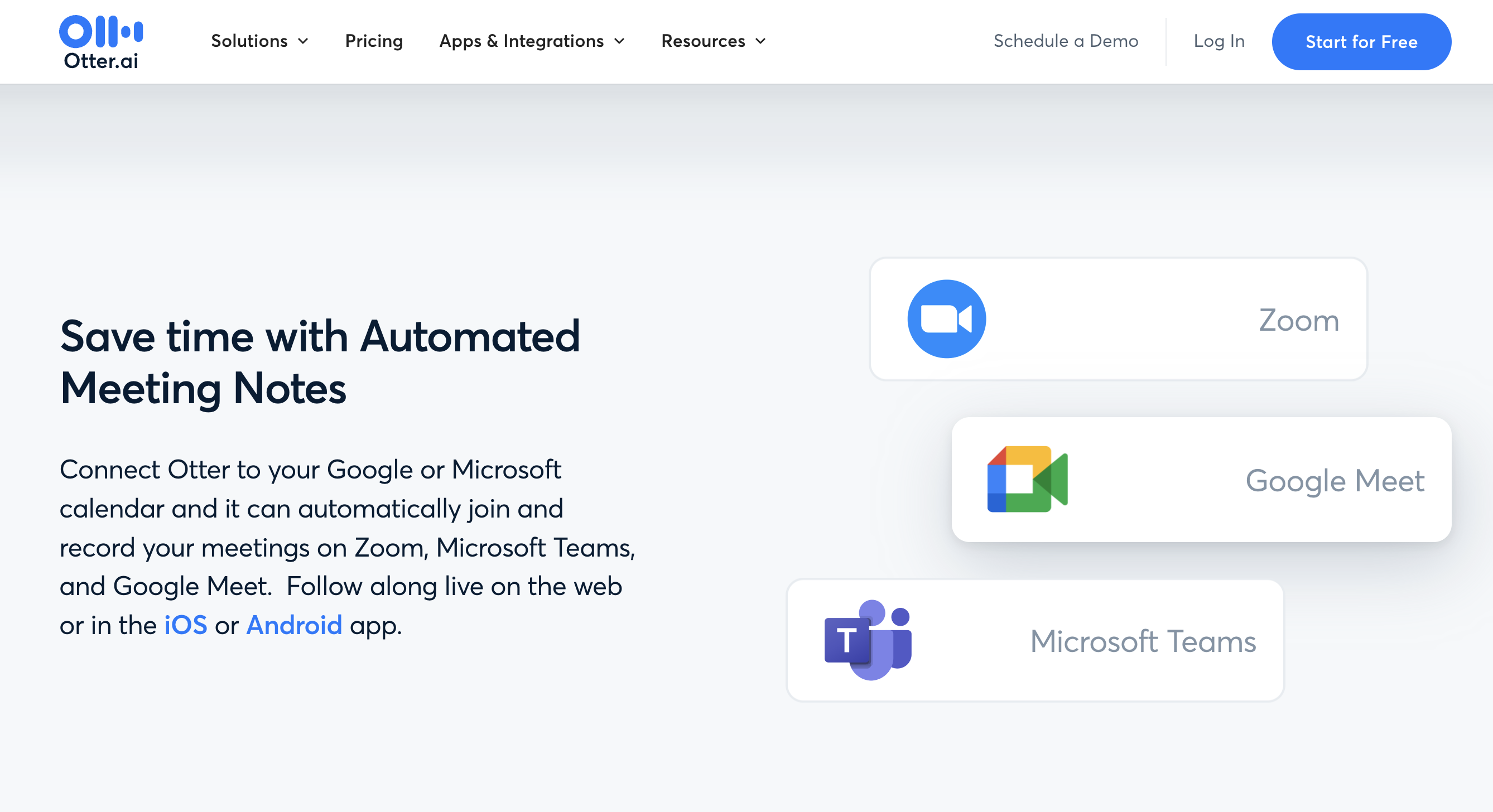
Task: Click the Zoom camera icon
Action: [x=946, y=319]
